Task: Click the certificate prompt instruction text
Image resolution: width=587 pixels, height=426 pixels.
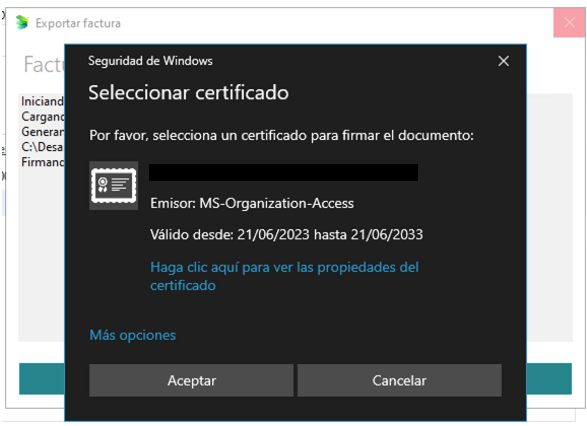Action: coord(282,136)
